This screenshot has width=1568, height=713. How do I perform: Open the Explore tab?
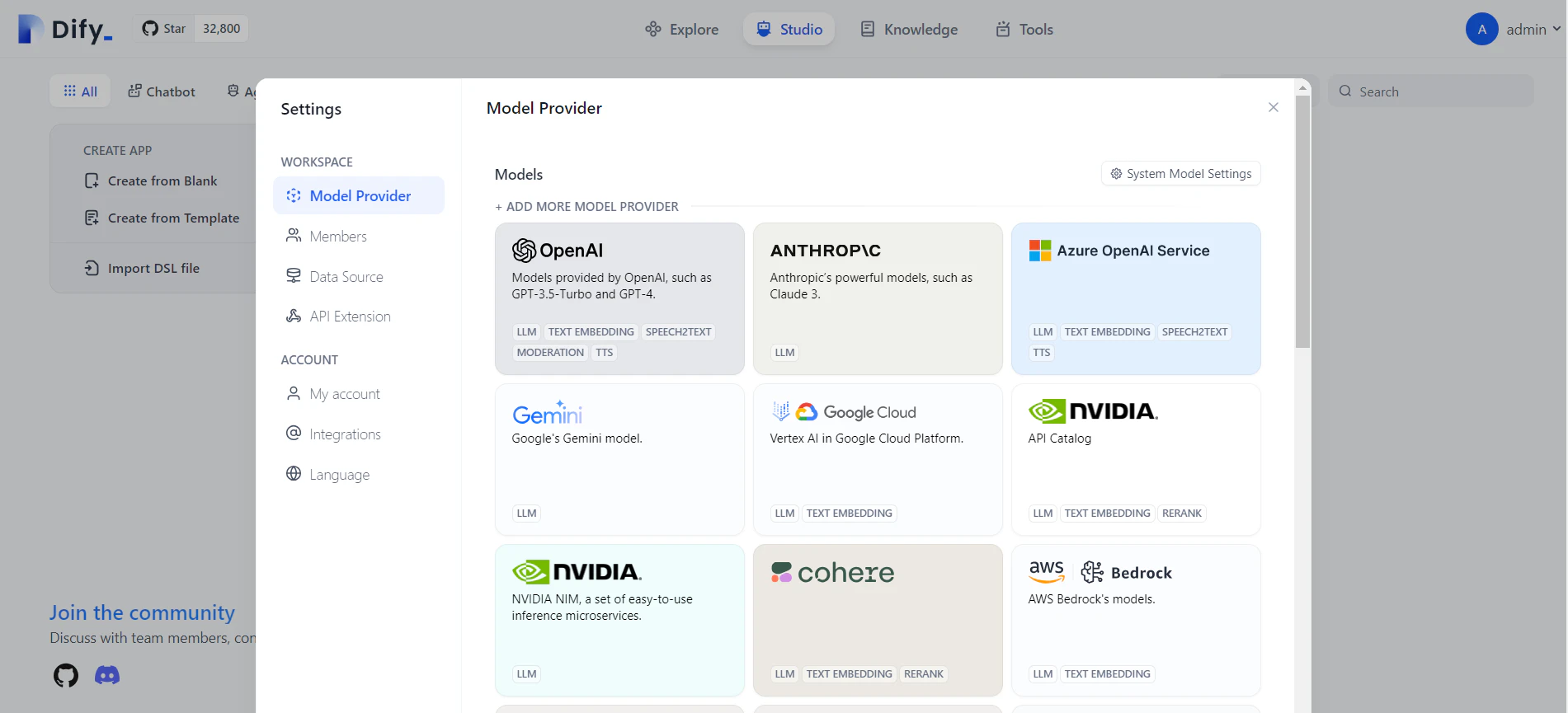pyautogui.click(x=682, y=30)
